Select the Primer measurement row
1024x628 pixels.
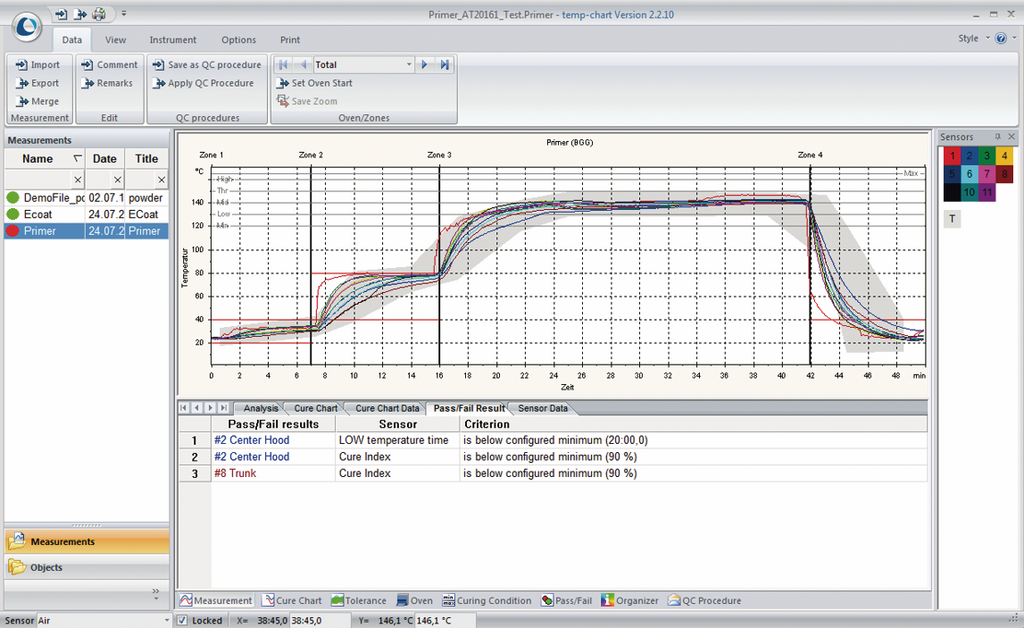86,231
